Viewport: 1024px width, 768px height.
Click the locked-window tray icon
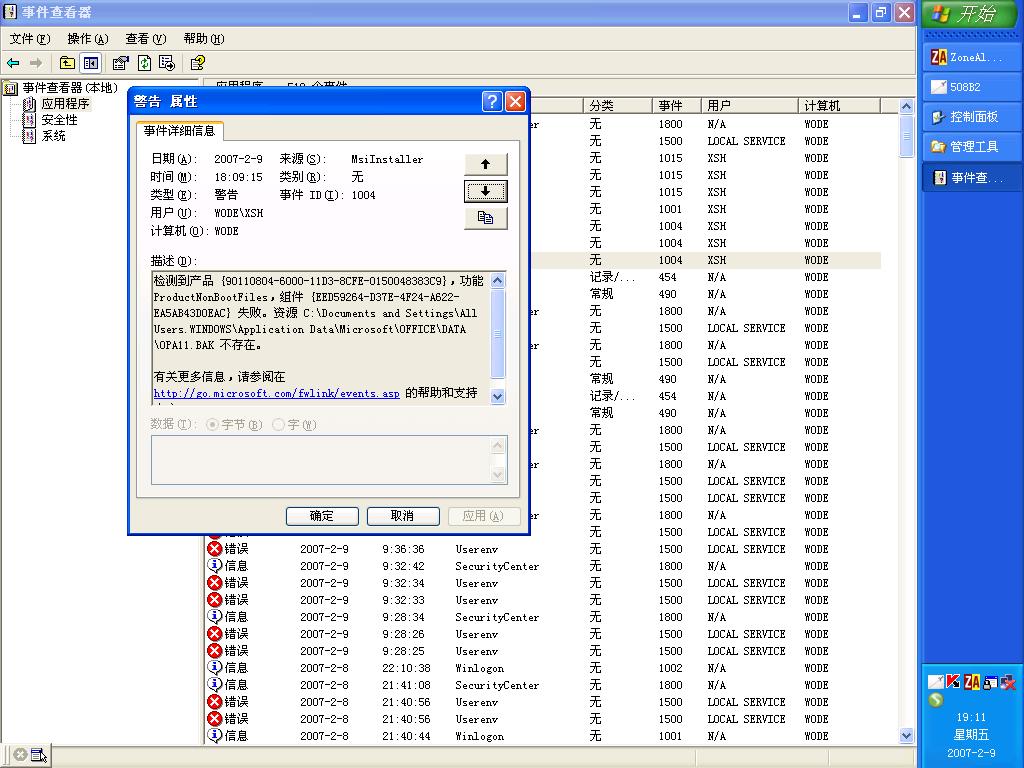(990, 682)
